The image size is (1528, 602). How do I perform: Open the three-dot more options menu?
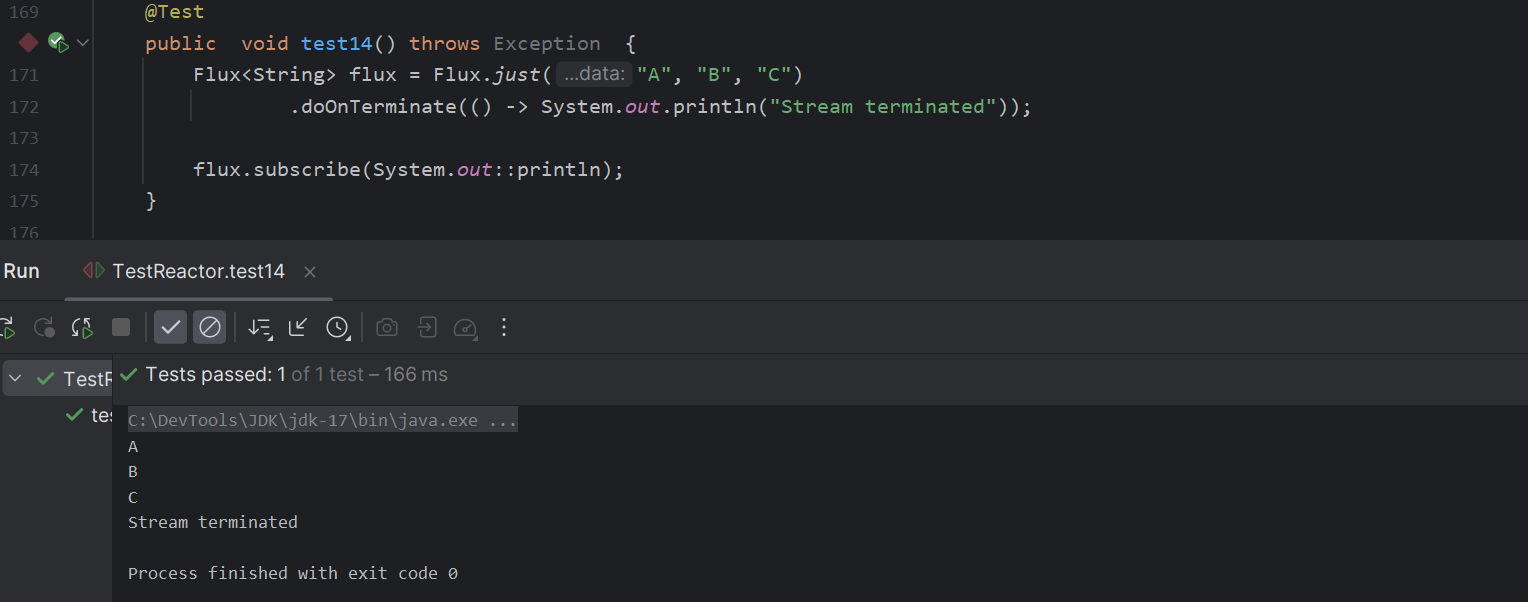504,327
